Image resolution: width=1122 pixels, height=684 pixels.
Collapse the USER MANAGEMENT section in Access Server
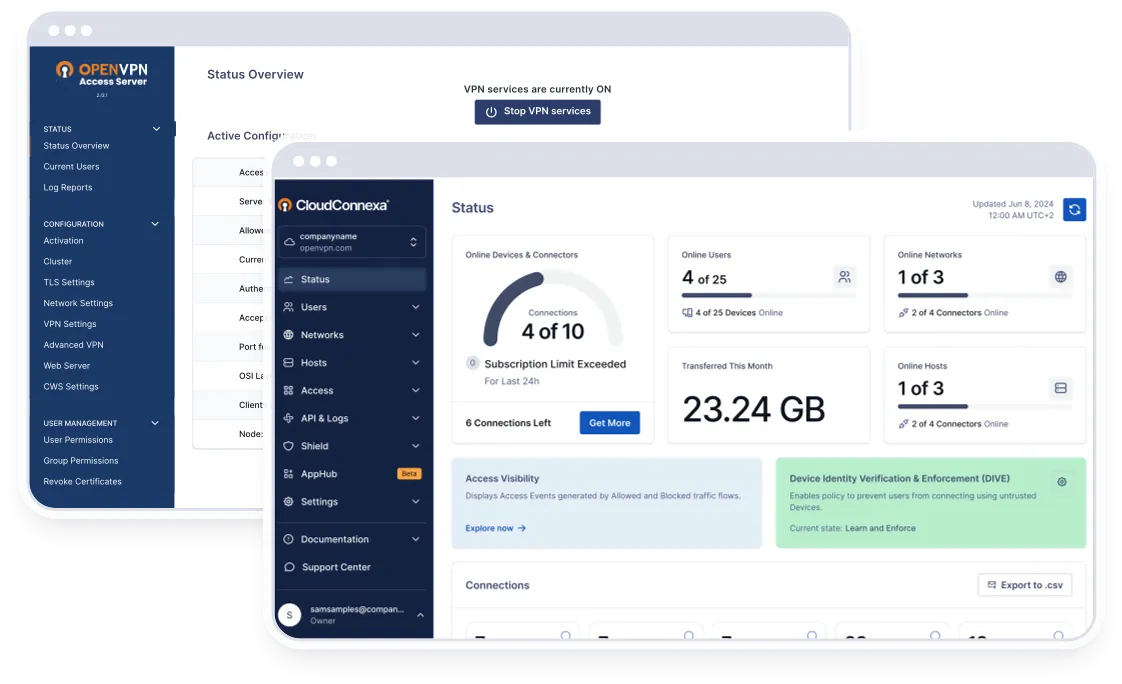(155, 423)
